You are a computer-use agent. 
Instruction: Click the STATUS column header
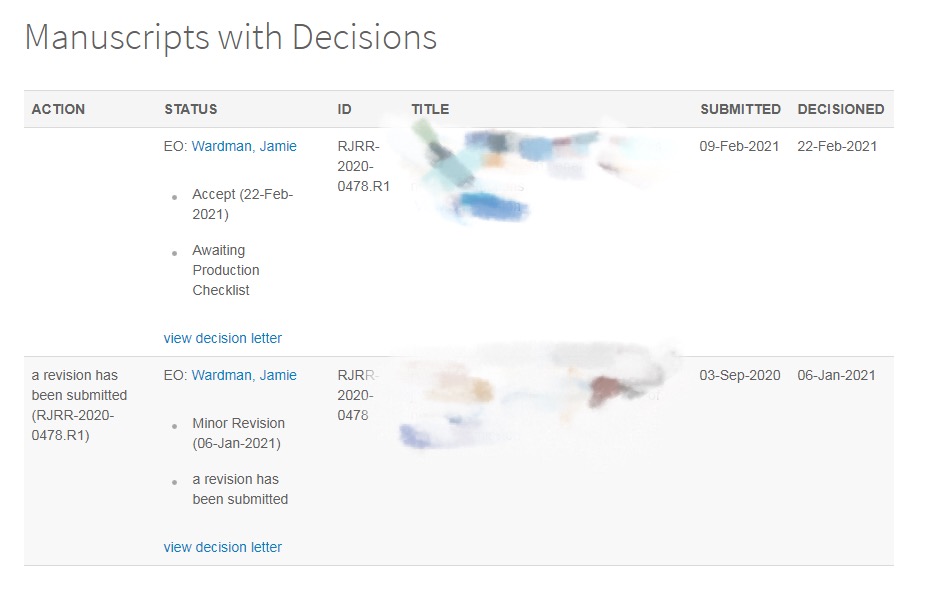pyautogui.click(x=191, y=109)
